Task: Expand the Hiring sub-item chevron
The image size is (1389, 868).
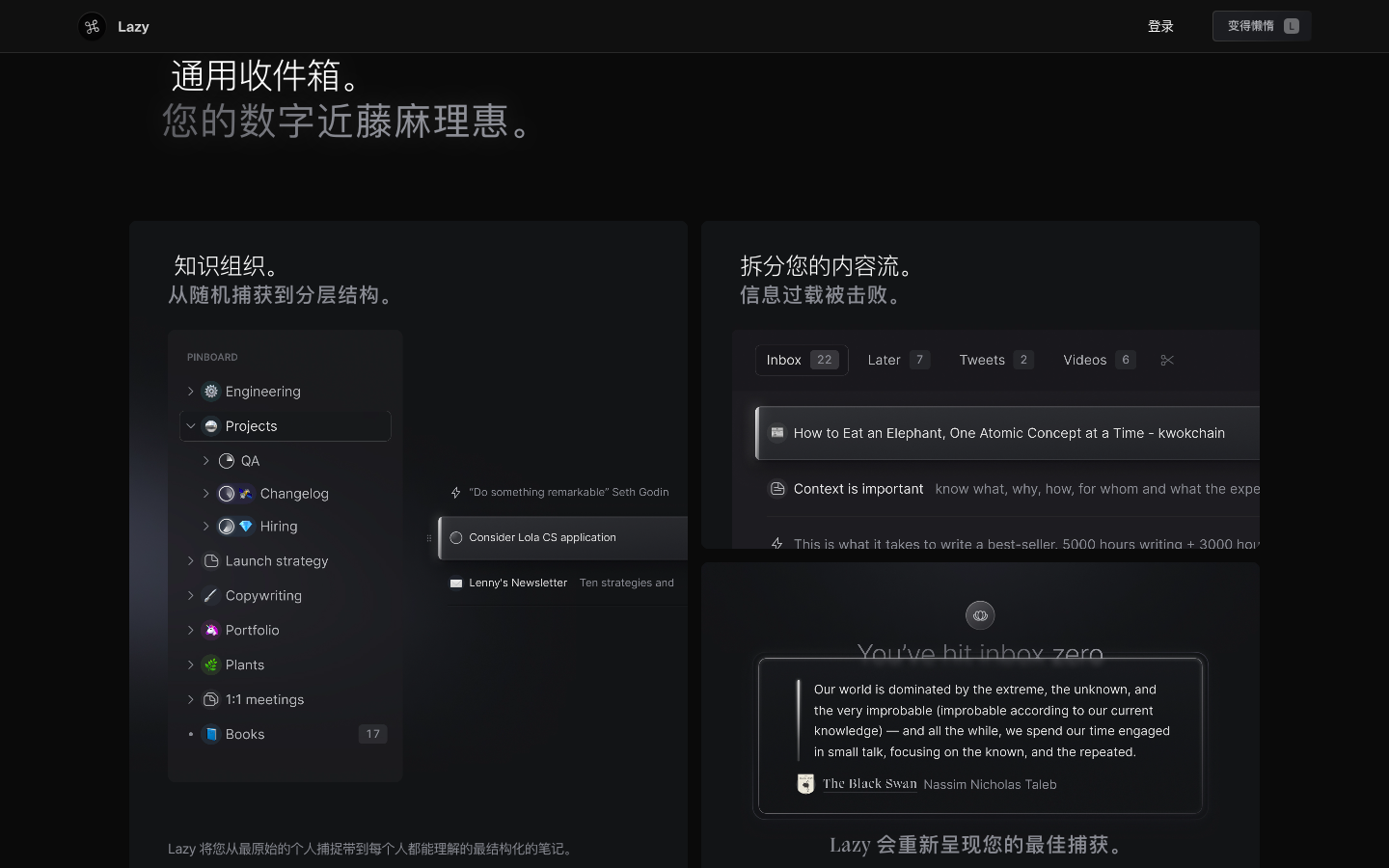Action: coord(206,527)
